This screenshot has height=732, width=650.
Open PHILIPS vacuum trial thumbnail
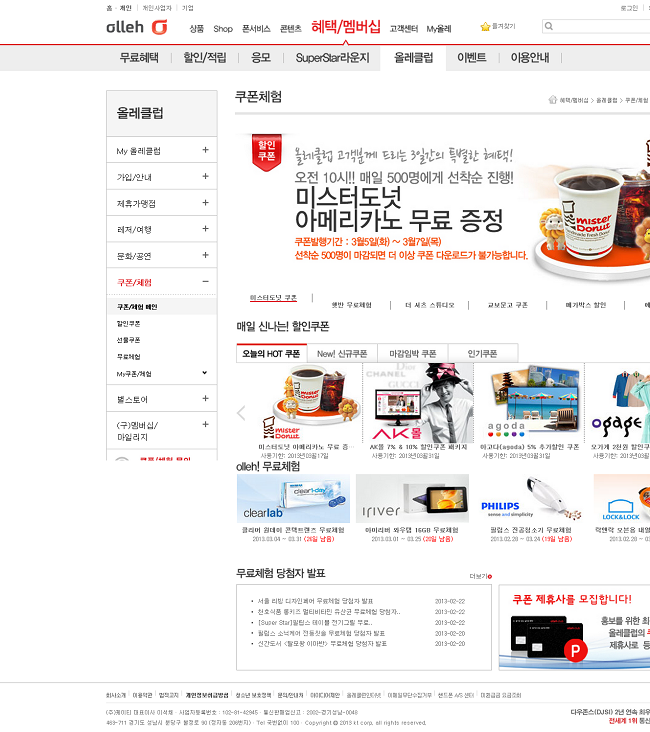531,499
